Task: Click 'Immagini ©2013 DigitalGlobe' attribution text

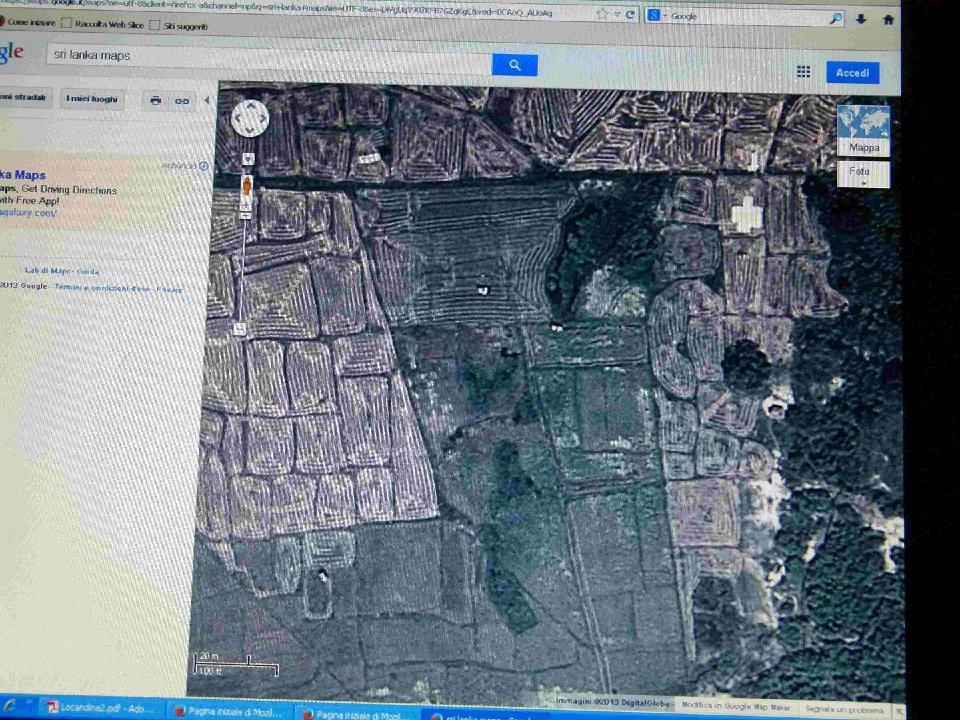Action: 612,702
